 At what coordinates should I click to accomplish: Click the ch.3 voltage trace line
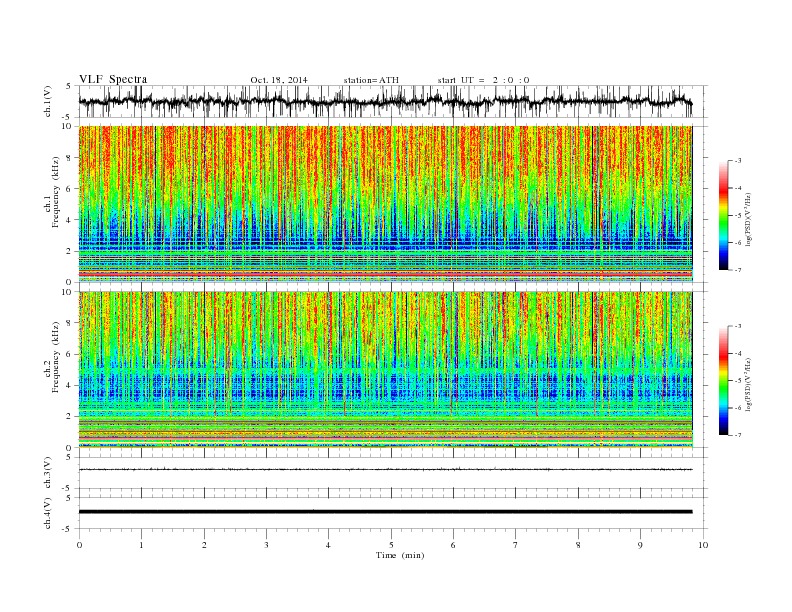click(385, 470)
